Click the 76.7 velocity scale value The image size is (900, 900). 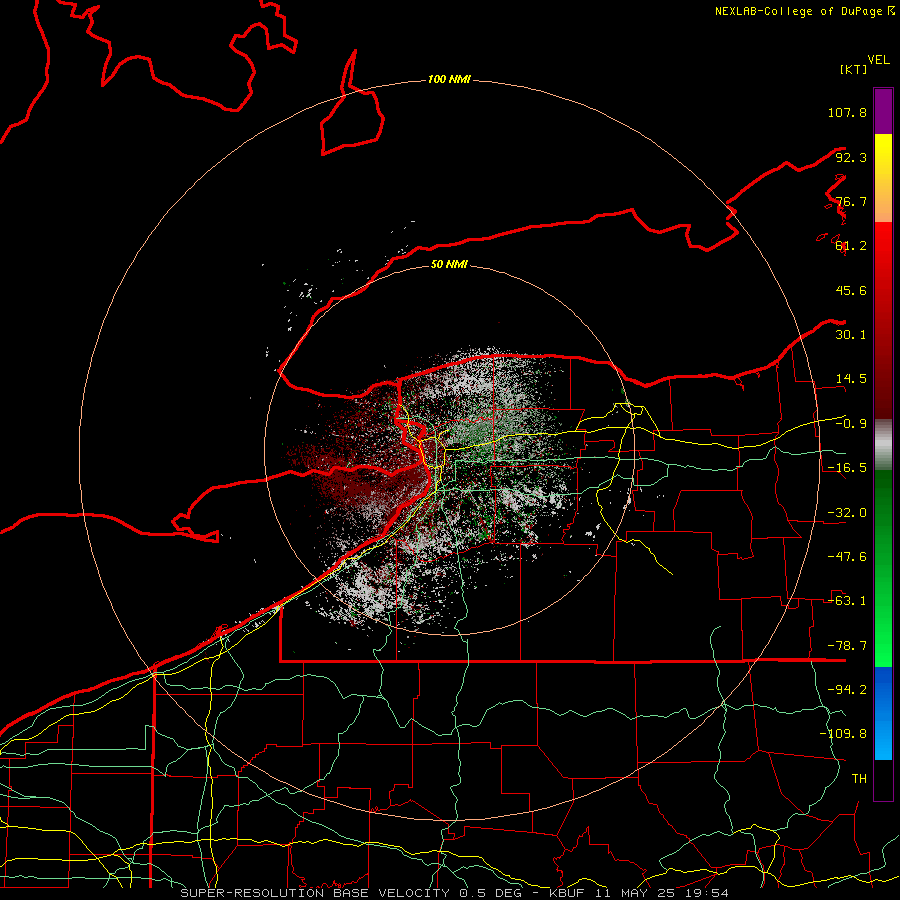(851, 201)
